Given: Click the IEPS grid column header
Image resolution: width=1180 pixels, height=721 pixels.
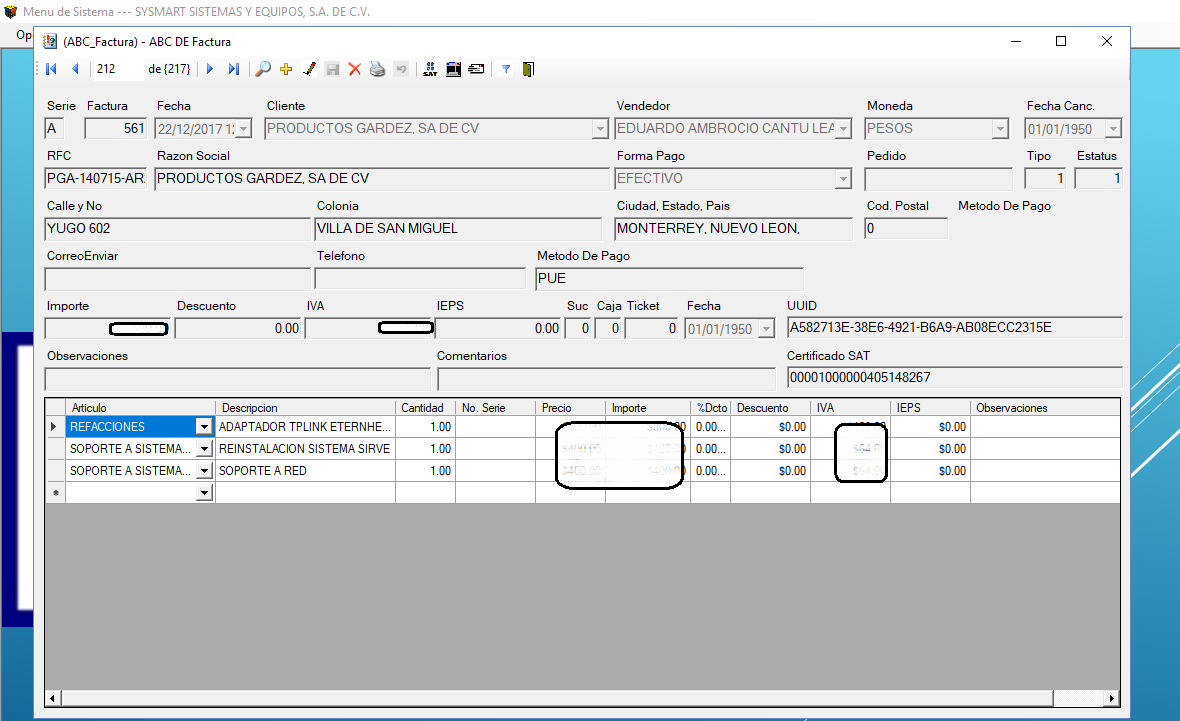Looking at the screenshot, I should 930,408.
